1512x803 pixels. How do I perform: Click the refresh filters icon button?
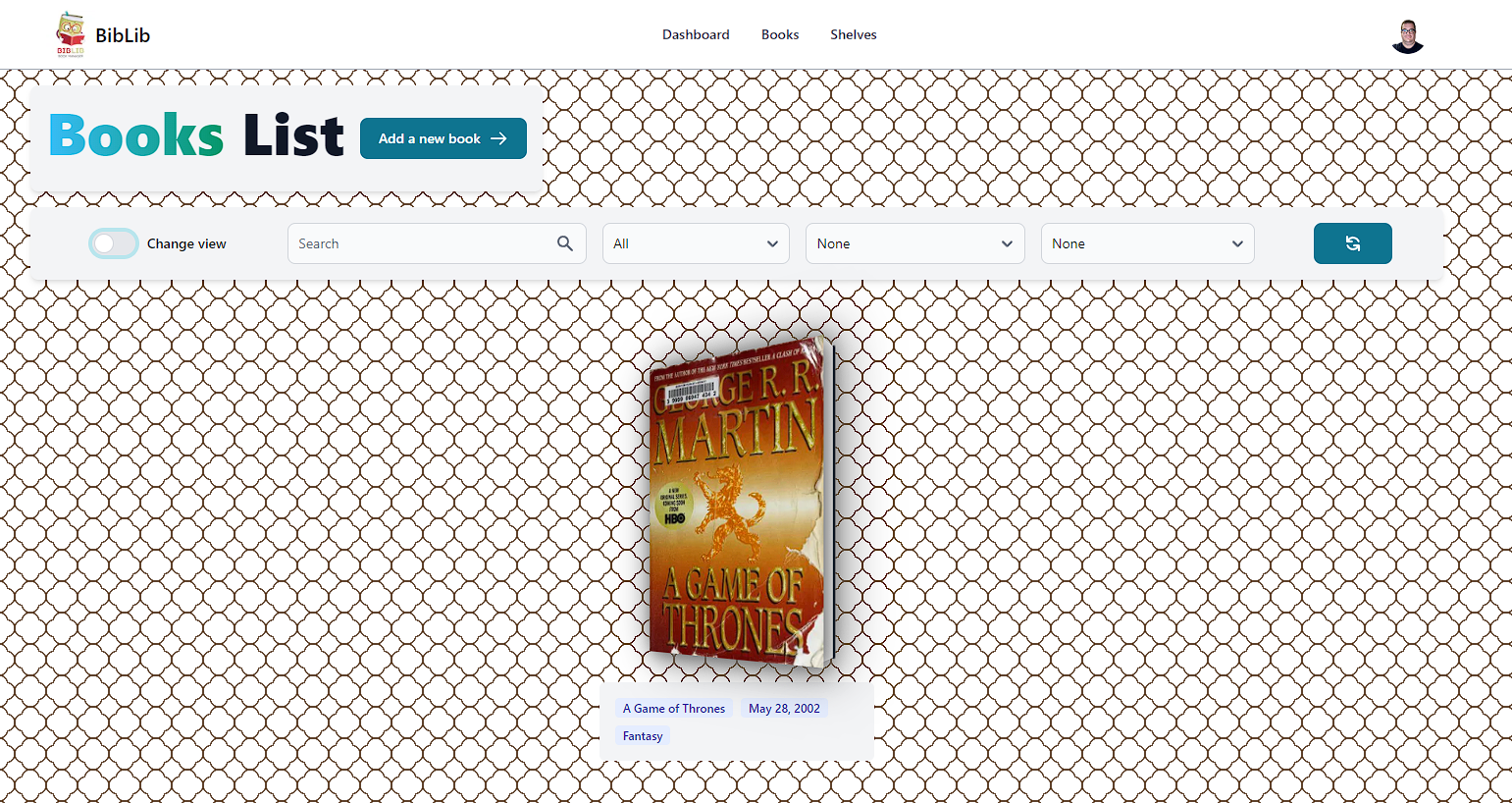pyautogui.click(x=1352, y=243)
